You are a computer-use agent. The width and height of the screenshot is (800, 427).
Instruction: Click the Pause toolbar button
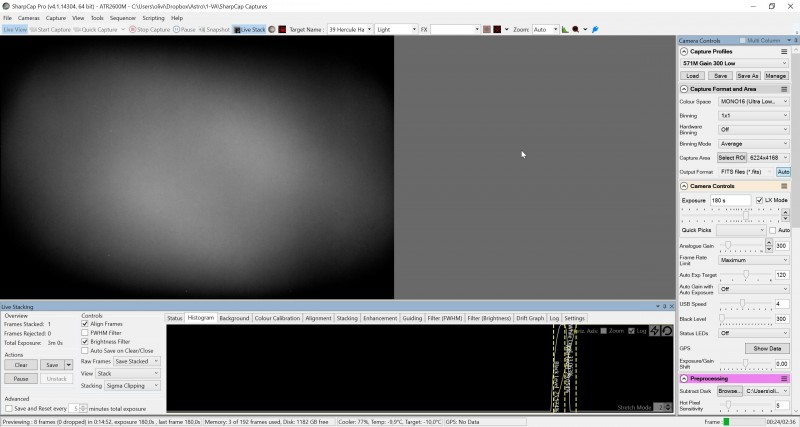(x=184, y=30)
